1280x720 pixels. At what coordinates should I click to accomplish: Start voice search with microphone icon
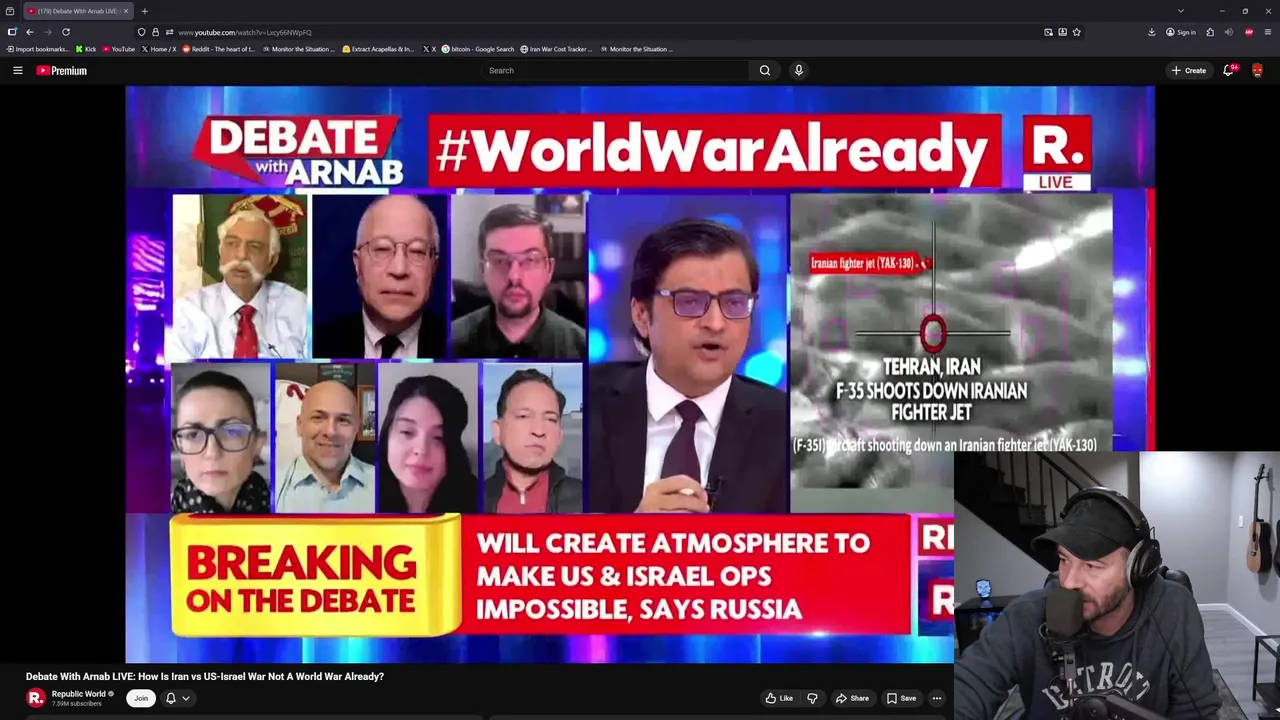[x=798, y=70]
